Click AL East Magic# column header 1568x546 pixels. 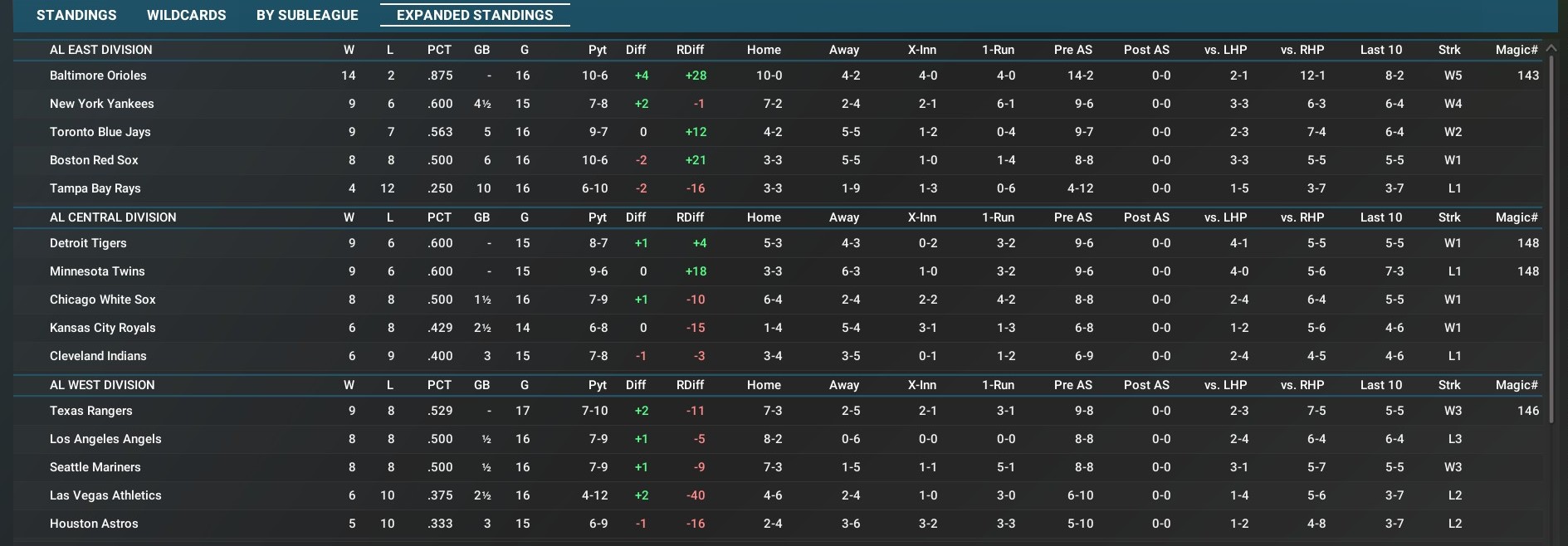point(1516,50)
